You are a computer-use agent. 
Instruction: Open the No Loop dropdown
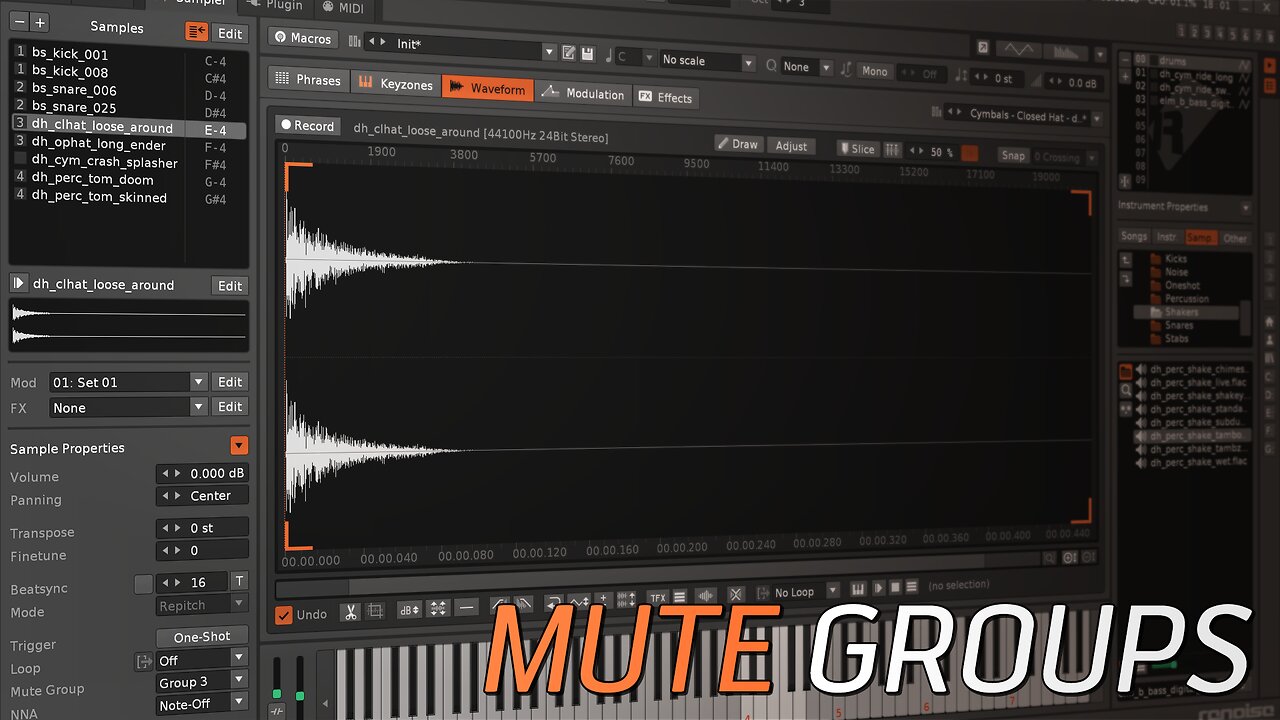[797, 591]
